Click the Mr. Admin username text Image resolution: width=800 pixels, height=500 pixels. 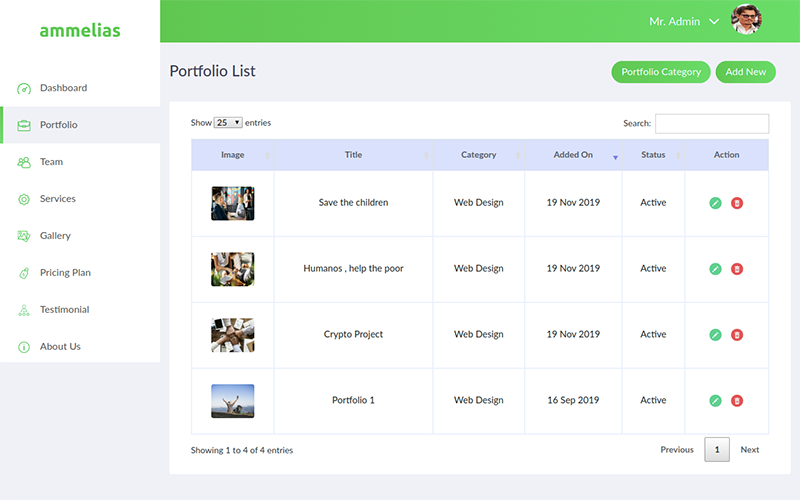pos(674,21)
